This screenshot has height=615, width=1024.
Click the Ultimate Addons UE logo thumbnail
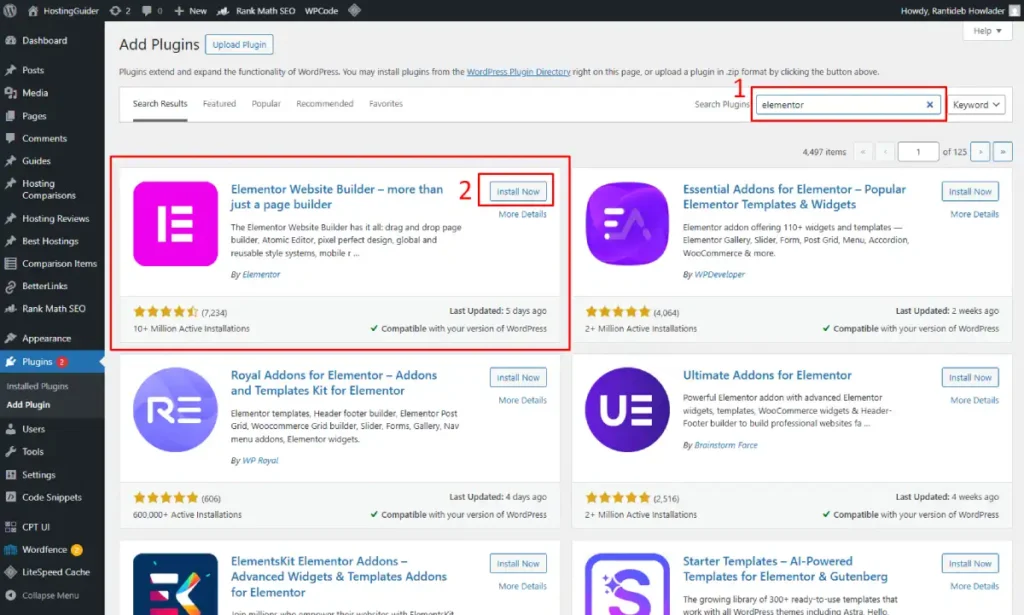[x=627, y=410]
